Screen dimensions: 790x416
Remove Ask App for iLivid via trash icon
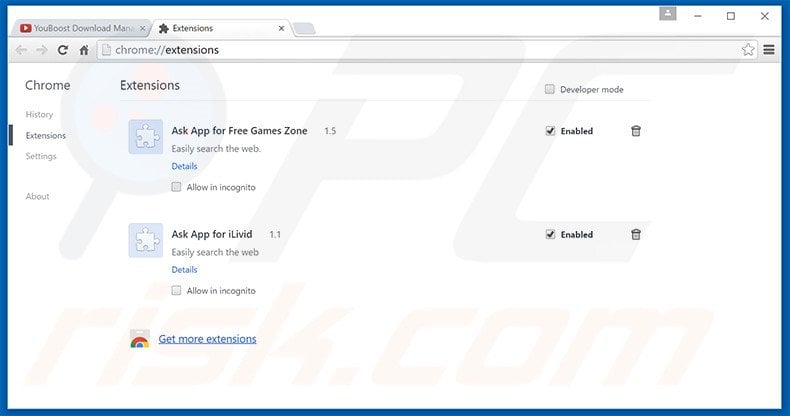[636, 234]
